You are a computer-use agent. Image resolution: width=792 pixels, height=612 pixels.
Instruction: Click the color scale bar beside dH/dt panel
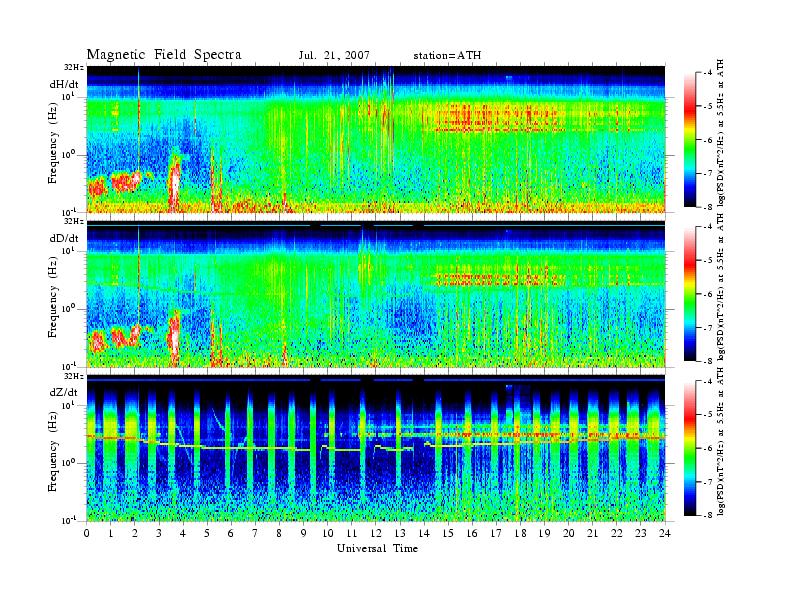(689, 140)
